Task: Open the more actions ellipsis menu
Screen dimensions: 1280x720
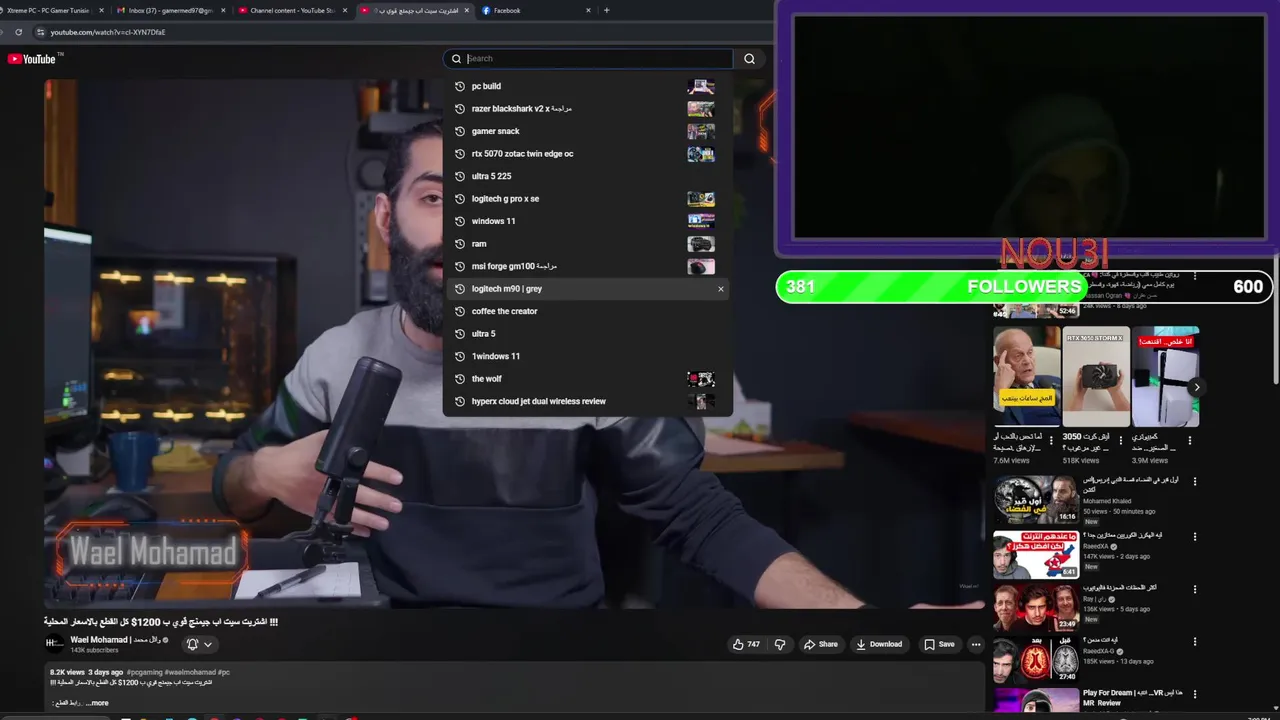Action: pos(976,644)
